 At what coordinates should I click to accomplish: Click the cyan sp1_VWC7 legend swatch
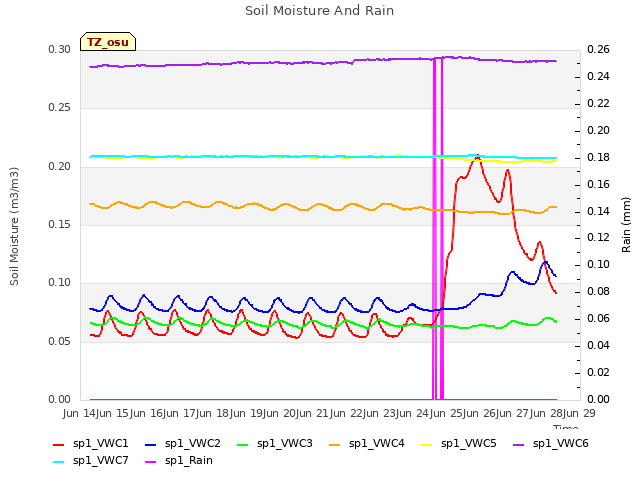click(59, 462)
